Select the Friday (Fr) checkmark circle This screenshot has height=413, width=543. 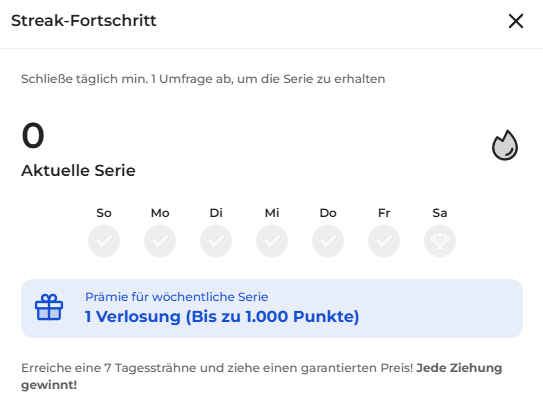pos(384,241)
